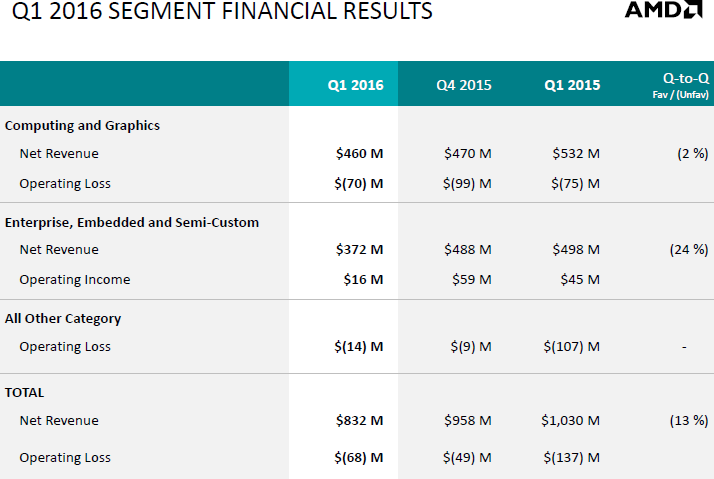714x479 pixels.
Task: Click the Enterprise, Embedded and Semi-Custom heading
Action: point(132,223)
